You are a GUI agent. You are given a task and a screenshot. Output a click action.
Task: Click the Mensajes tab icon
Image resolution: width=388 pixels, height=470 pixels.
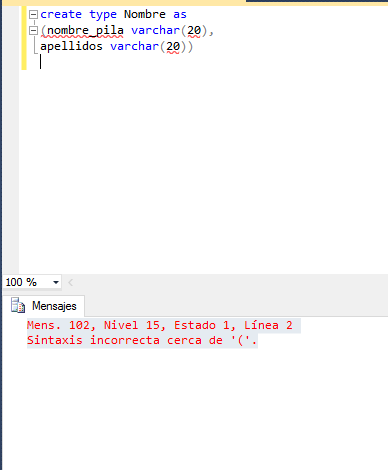(18, 305)
